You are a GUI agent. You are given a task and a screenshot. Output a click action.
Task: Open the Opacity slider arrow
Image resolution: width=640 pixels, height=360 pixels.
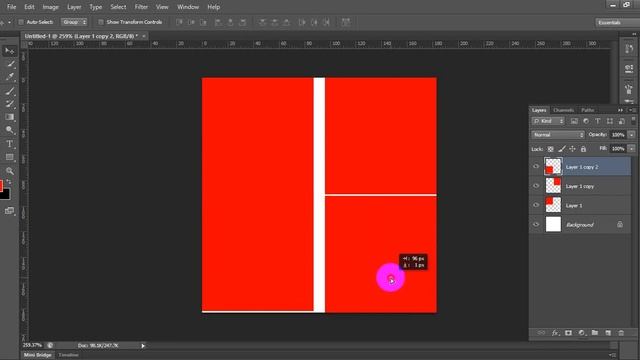pyautogui.click(x=631, y=135)
